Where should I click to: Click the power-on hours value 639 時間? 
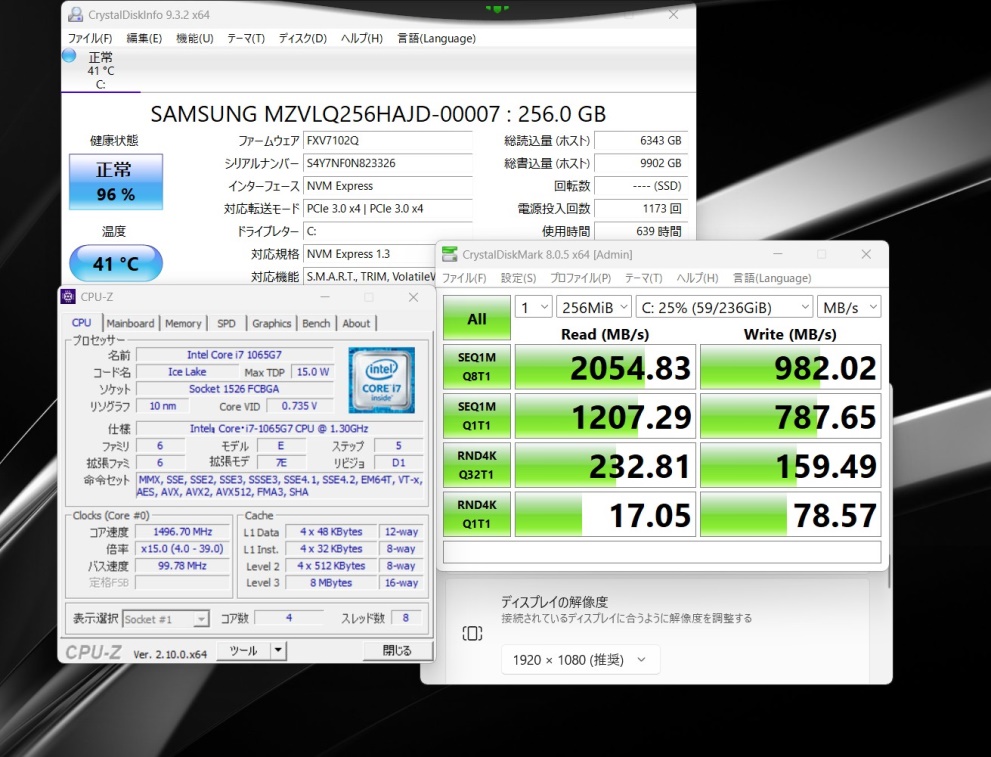tap(641, 231)
